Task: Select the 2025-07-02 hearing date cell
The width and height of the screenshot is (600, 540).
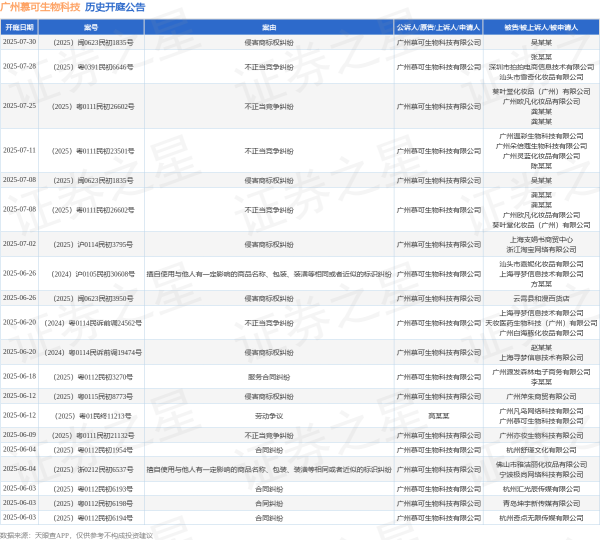Action: coord(19,243)
